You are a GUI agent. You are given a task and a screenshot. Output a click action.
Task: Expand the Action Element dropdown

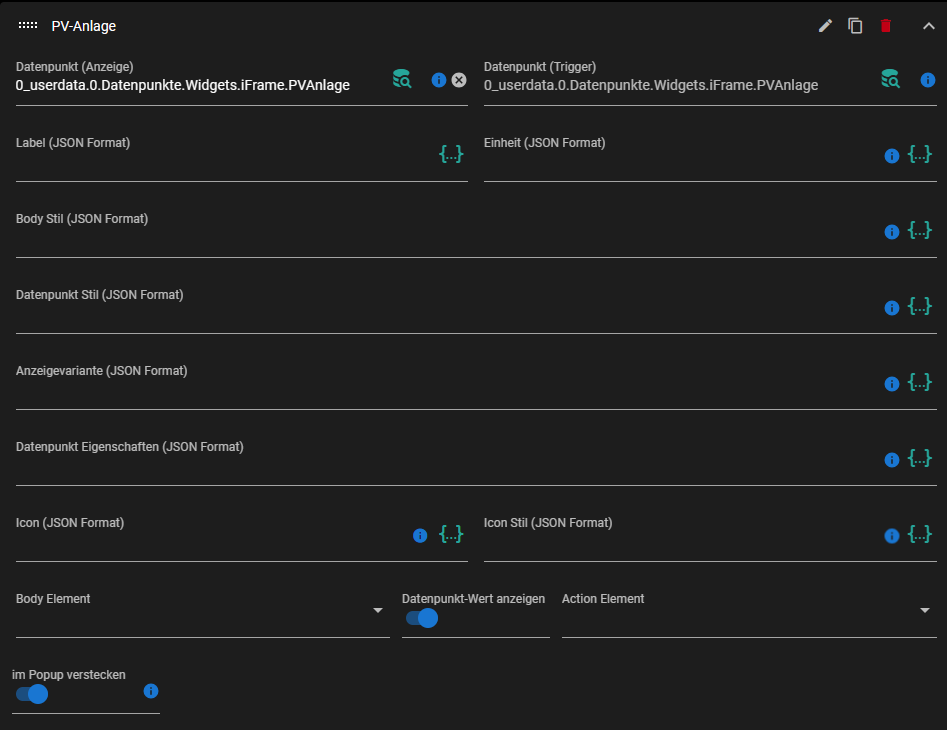925,610
